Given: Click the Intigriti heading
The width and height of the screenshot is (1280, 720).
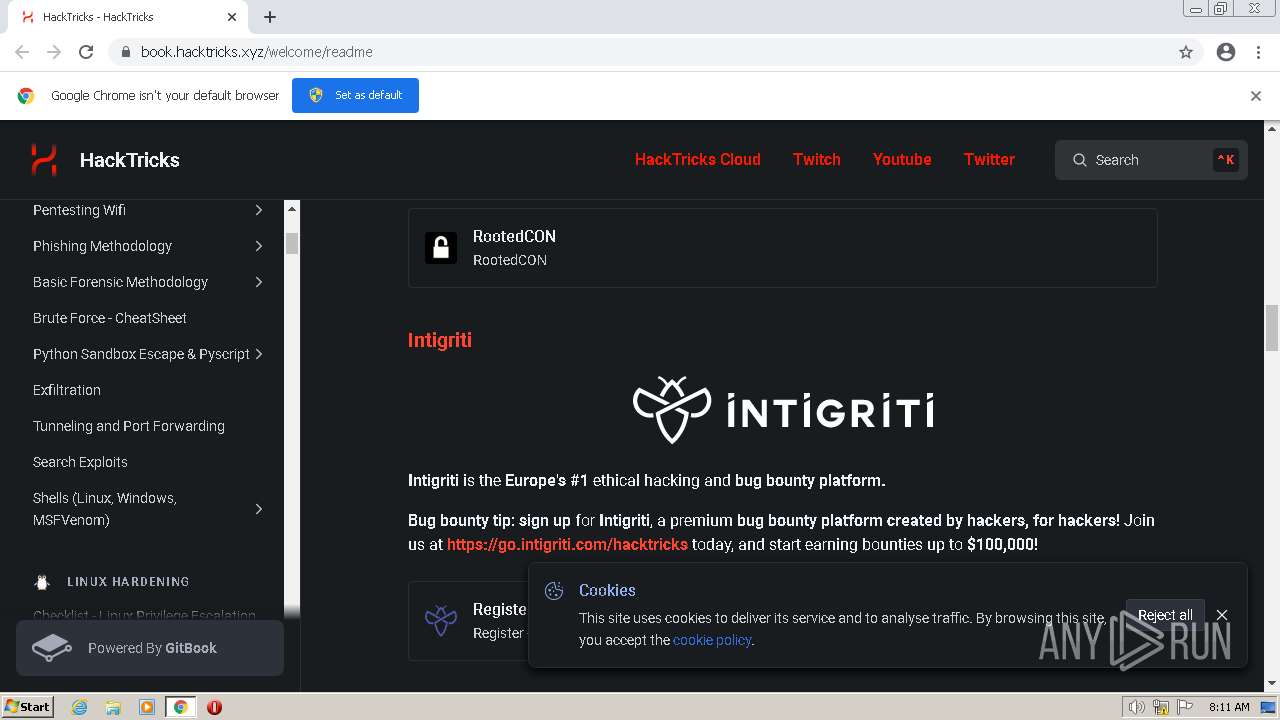Looking at the screenshot, I should pos(440,340).
